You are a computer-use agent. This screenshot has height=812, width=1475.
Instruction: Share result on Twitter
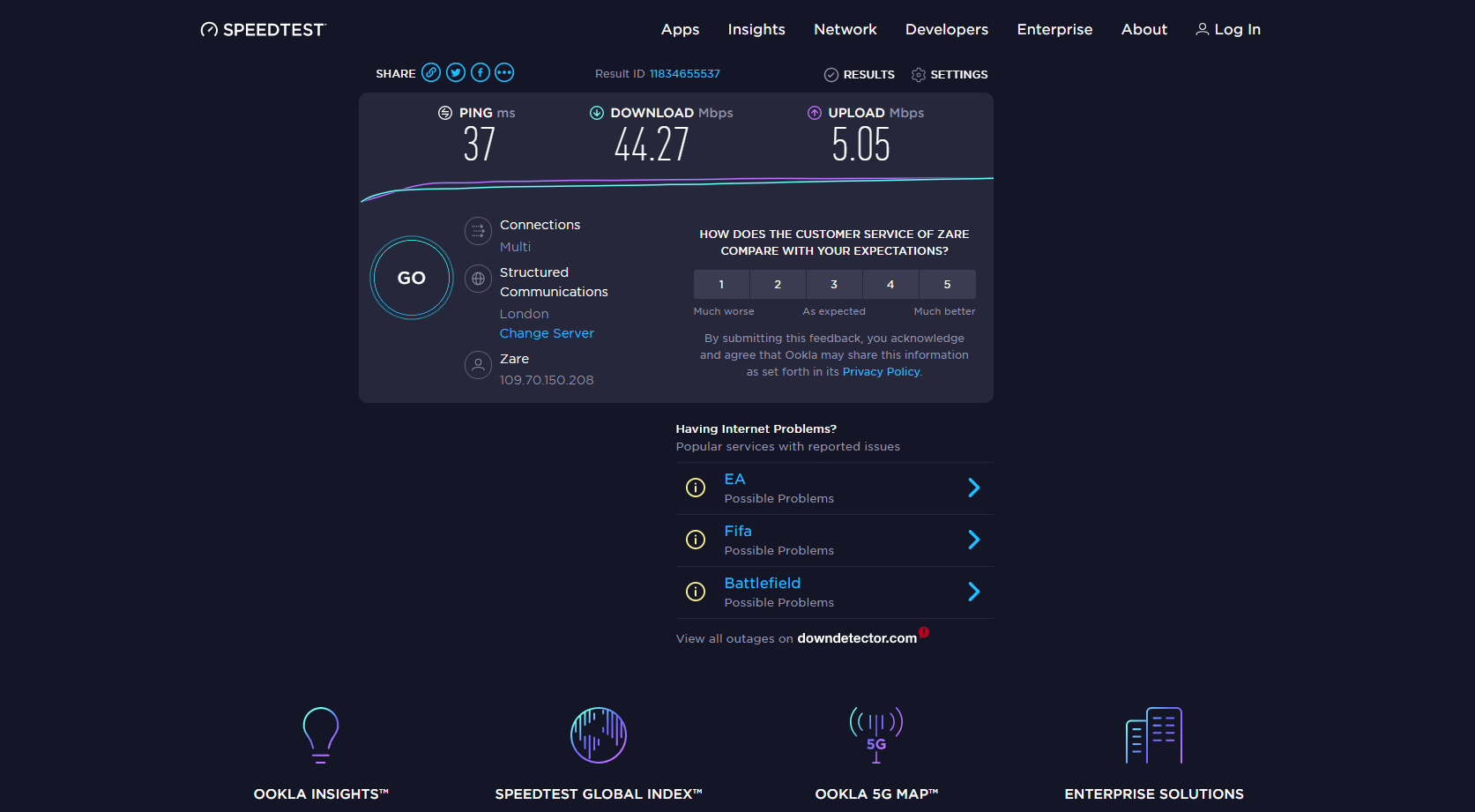pyautogui.click(x=456, y=73)
